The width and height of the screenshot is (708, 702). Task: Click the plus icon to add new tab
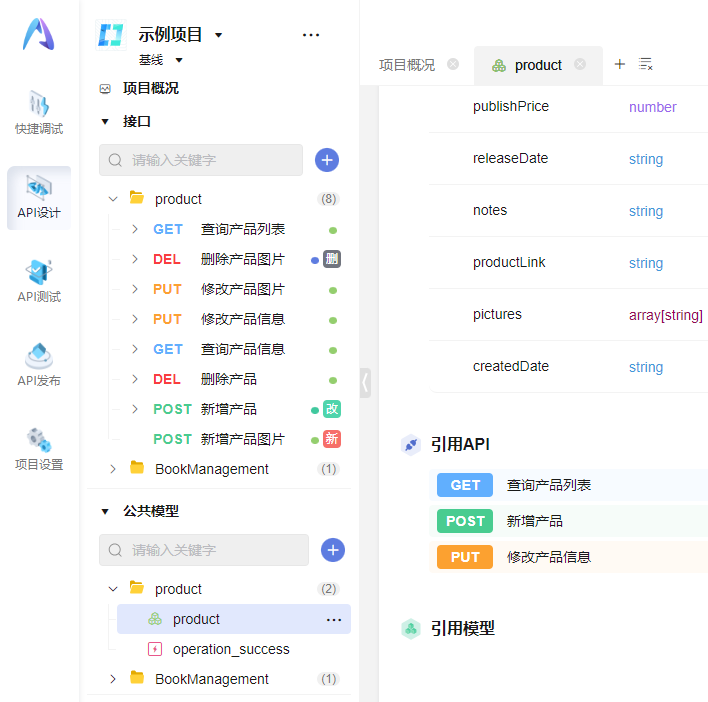click(x=619, y=64)
